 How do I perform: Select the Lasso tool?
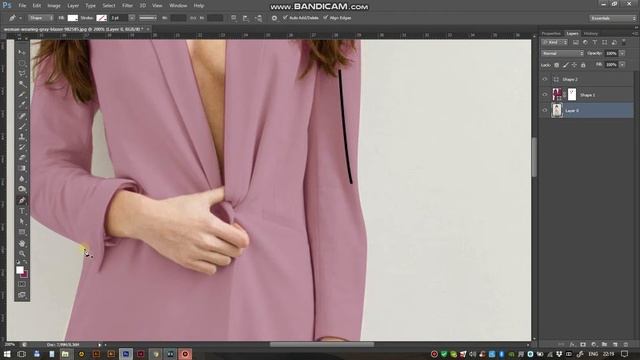tap(22, 73)
